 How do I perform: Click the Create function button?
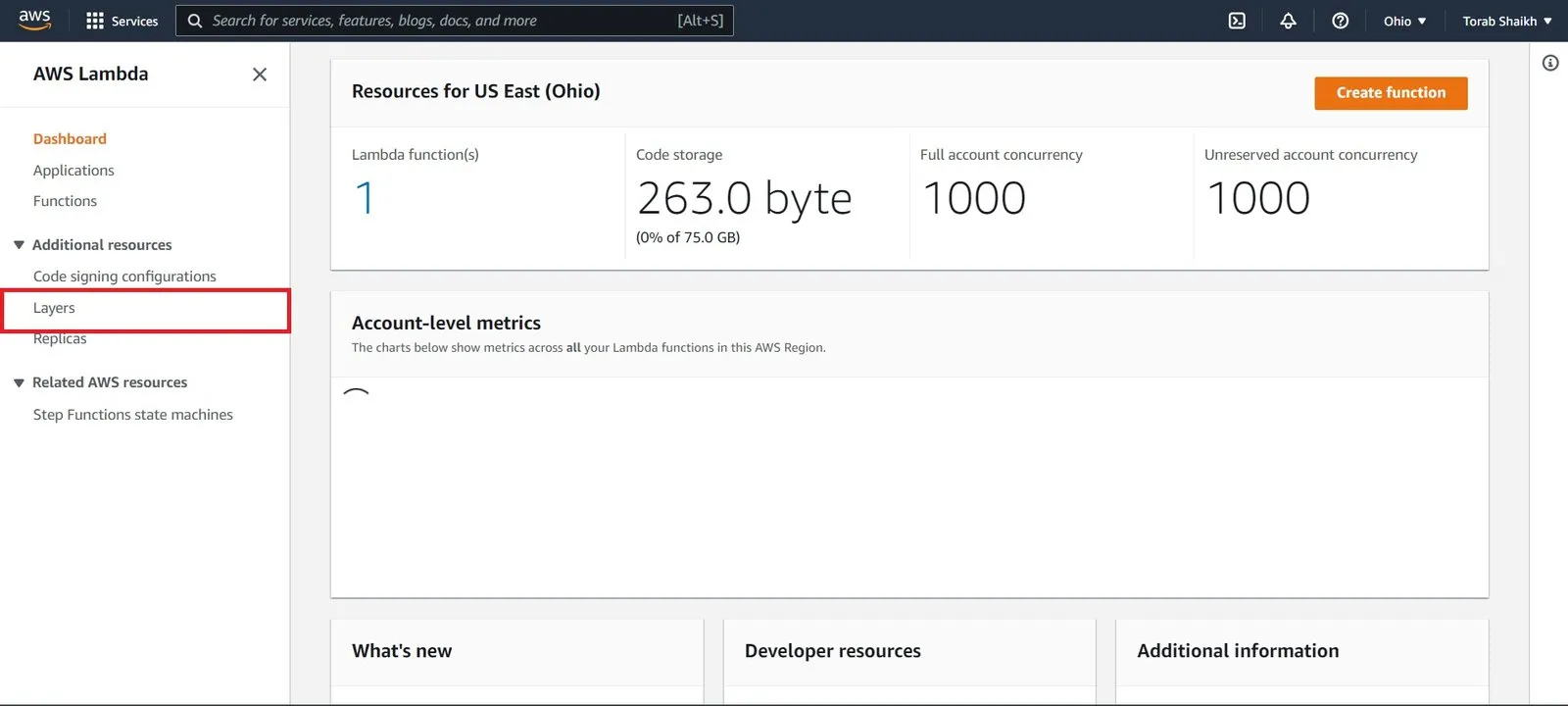(1391, 93)
